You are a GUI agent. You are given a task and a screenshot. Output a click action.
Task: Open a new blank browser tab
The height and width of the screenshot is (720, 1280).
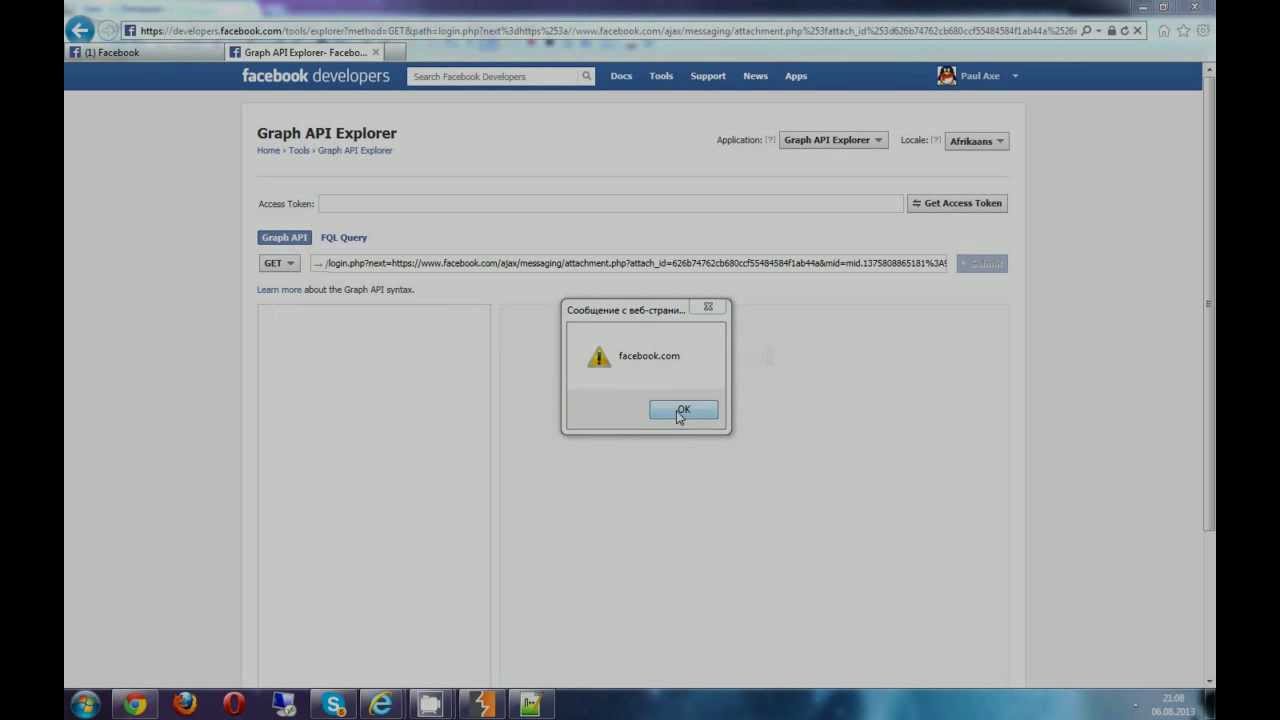(395, 52)
